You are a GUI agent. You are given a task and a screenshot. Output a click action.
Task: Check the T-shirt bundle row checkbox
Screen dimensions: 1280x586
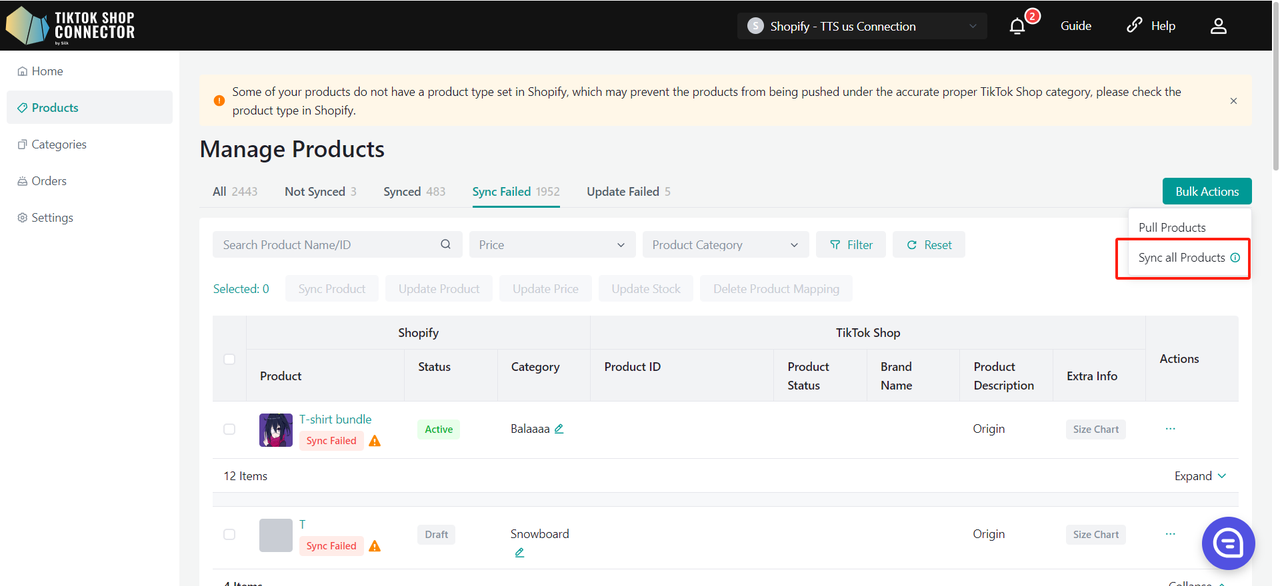pyautogui.click(x=229, y=429)
